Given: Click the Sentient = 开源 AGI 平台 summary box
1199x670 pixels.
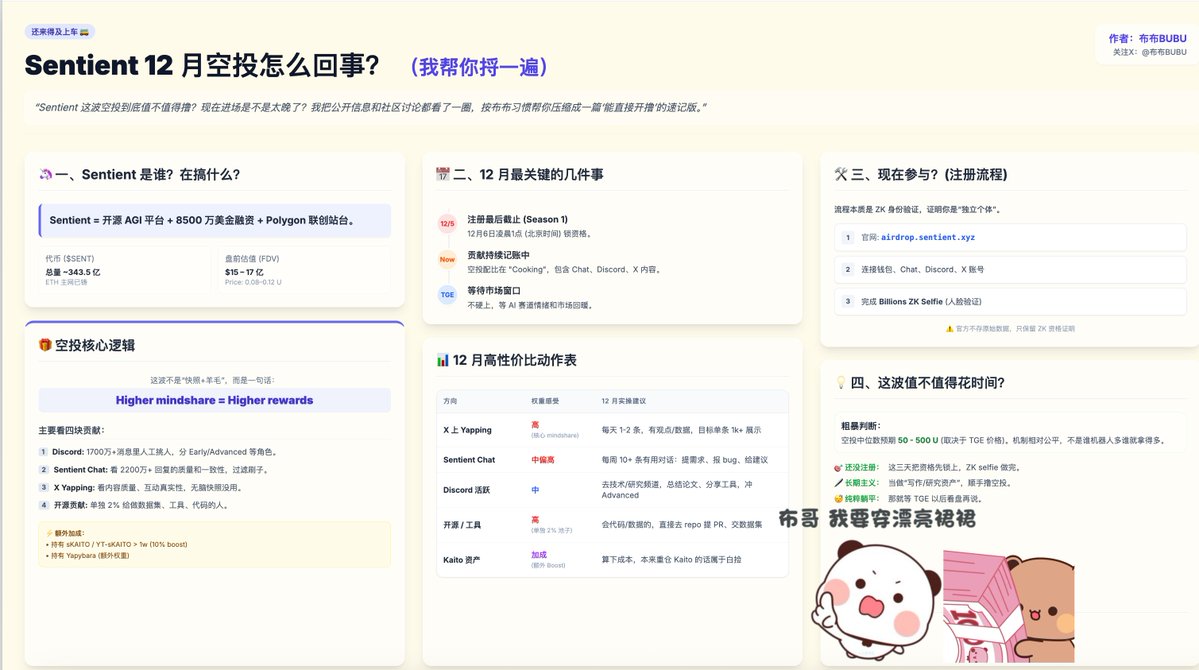Looking at the screenshot, I should point(215,220).
